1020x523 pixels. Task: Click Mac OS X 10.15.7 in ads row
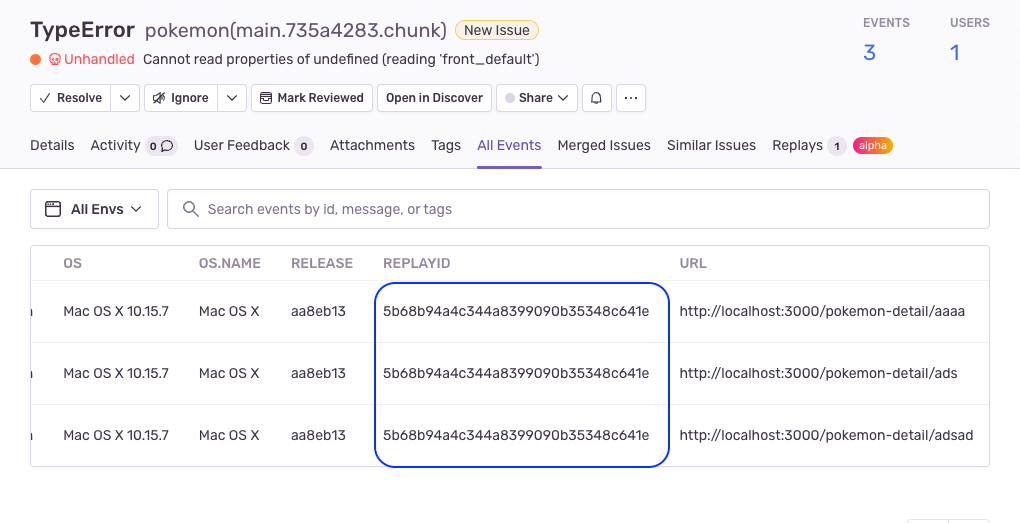coord(116,373)
